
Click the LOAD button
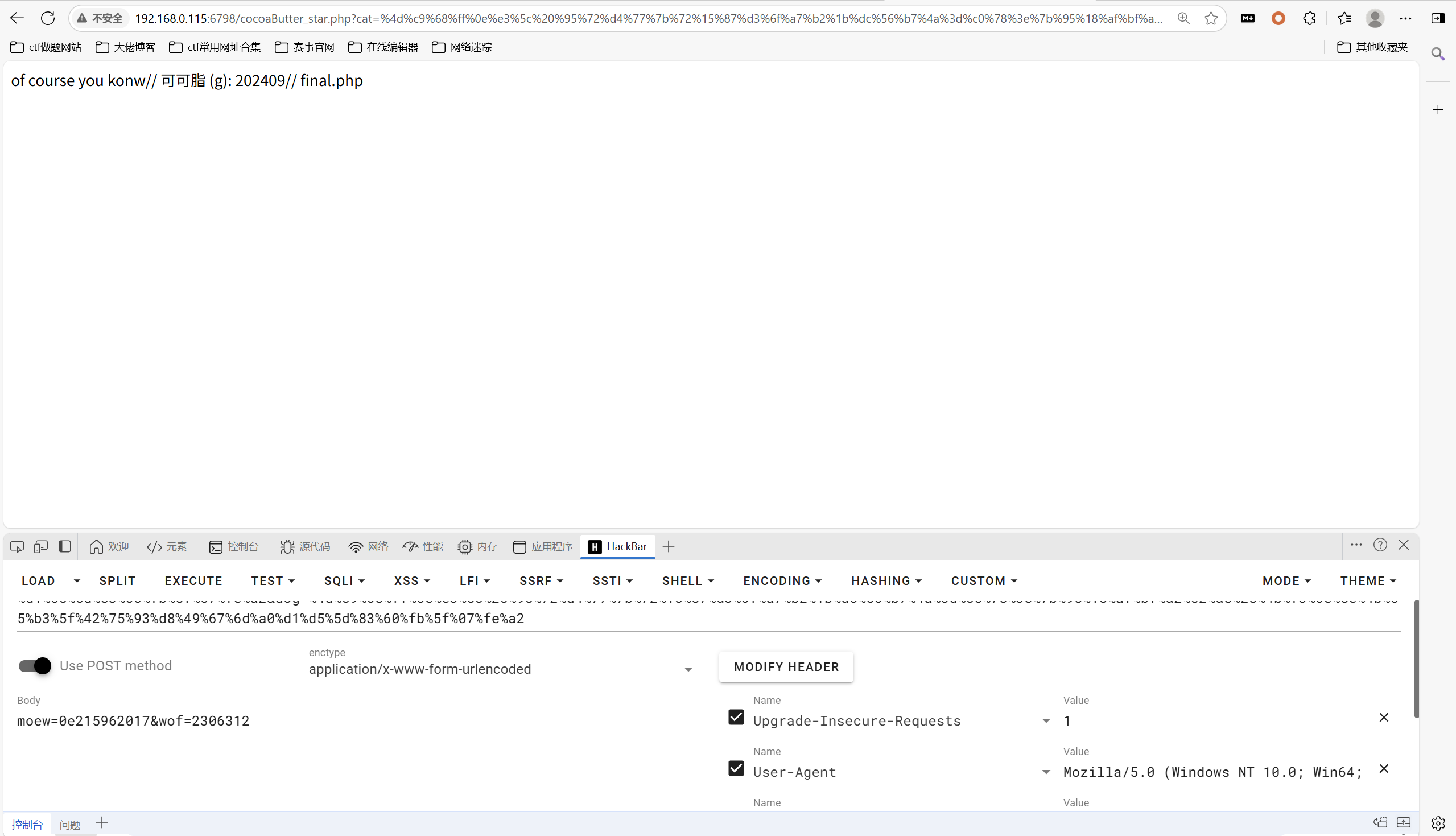pyautogui.click(x=39, y=581)
